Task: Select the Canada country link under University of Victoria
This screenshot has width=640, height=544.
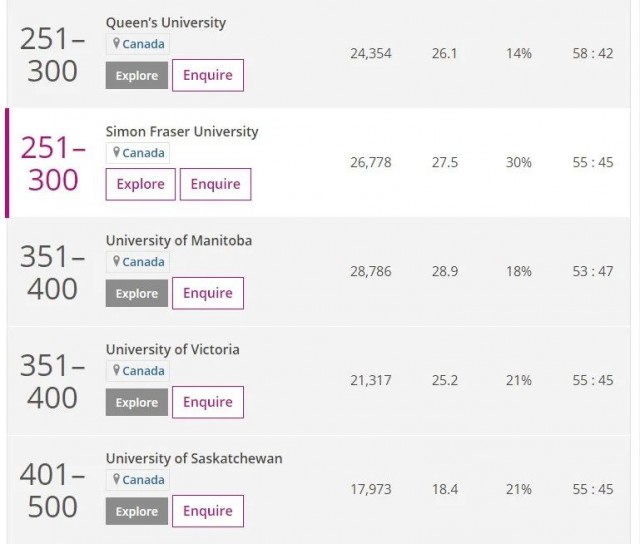Action: click(x=143, y=371)
